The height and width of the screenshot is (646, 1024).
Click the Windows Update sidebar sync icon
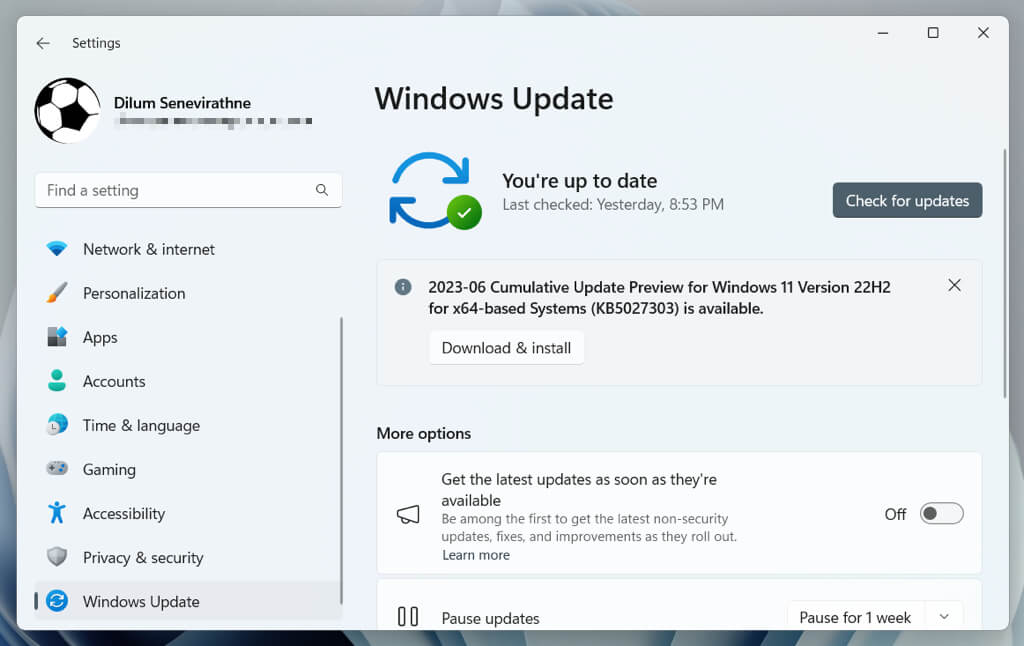(x=57, y=601)
